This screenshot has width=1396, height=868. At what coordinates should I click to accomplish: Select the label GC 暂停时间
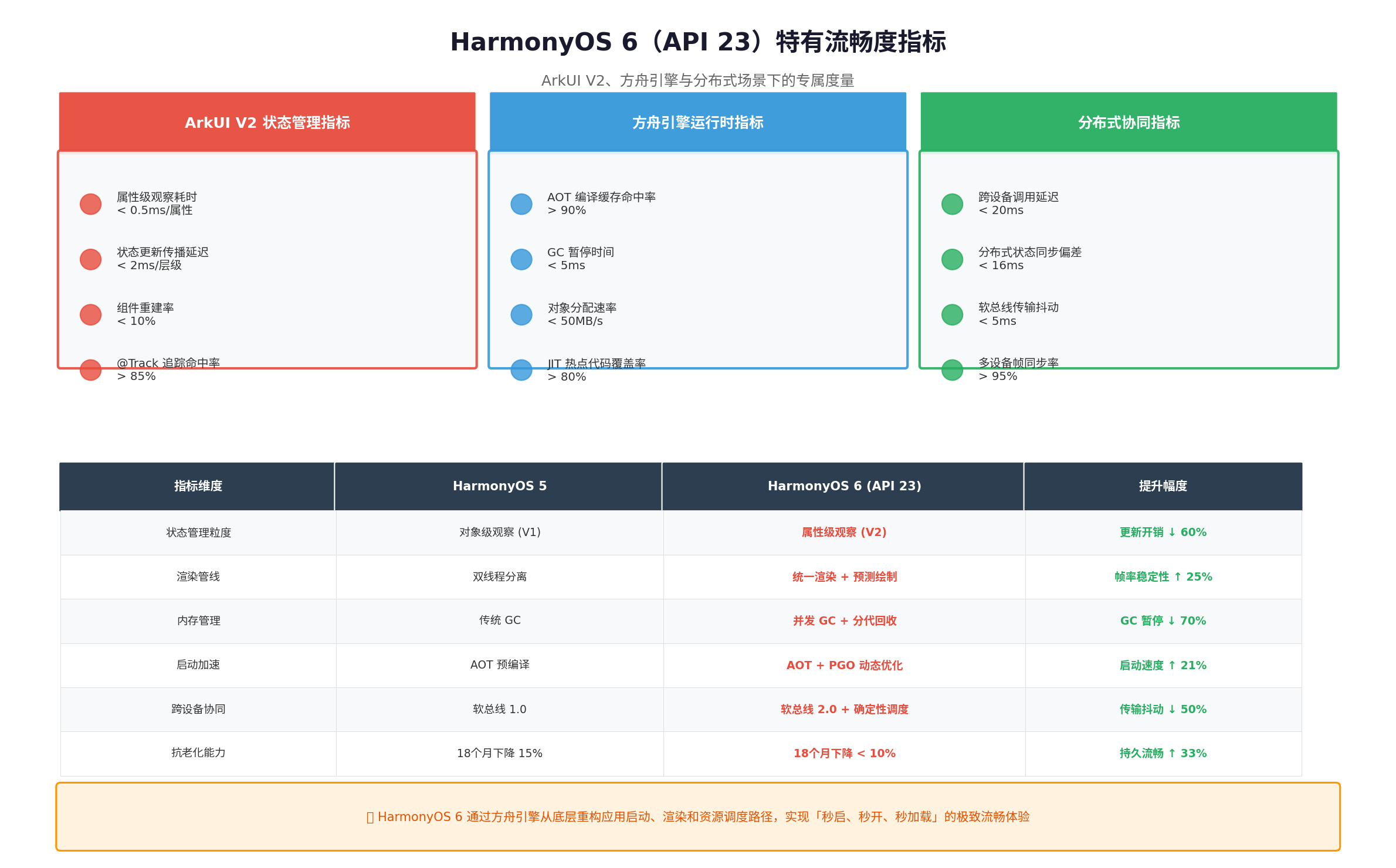click(581, 252)
